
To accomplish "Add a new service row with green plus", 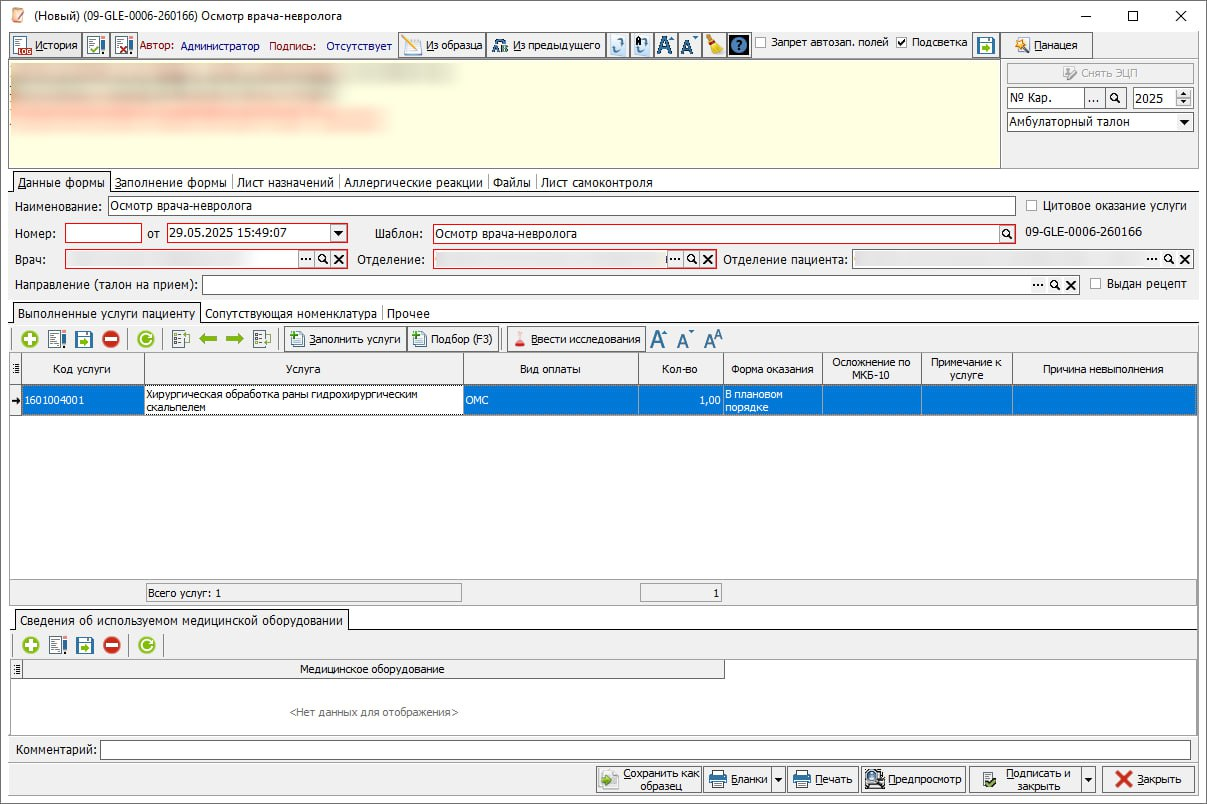I will (30, 339).
